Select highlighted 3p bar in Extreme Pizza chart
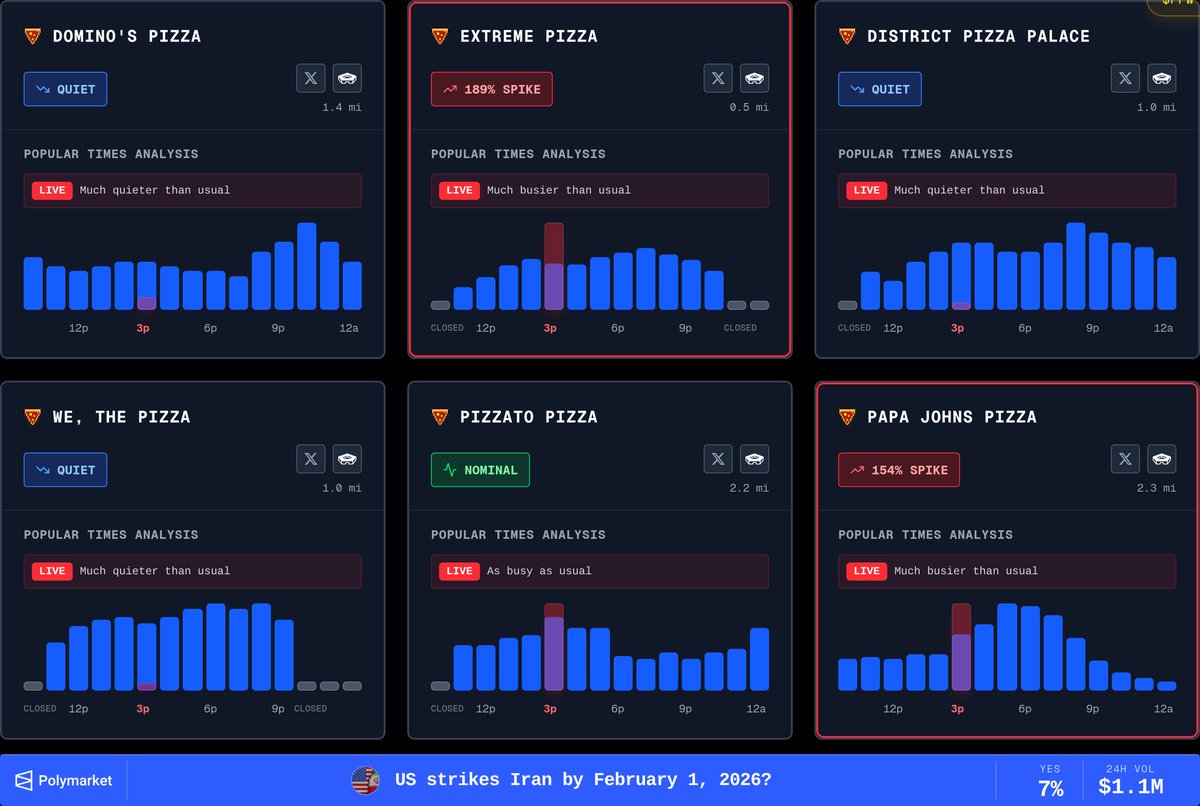The image size is (1200, 806). [554, 266]
